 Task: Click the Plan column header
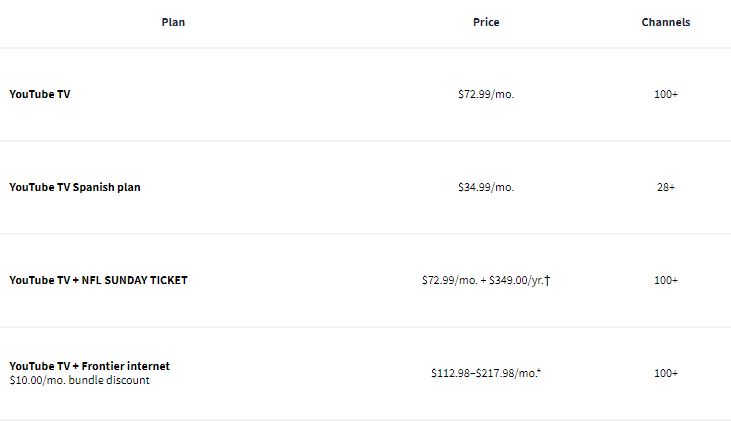click(173, 22)
